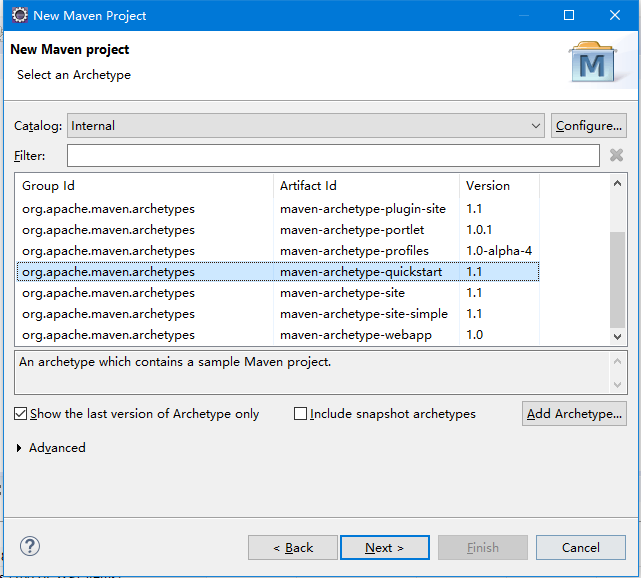Click the Configure... button

(588, 126)
